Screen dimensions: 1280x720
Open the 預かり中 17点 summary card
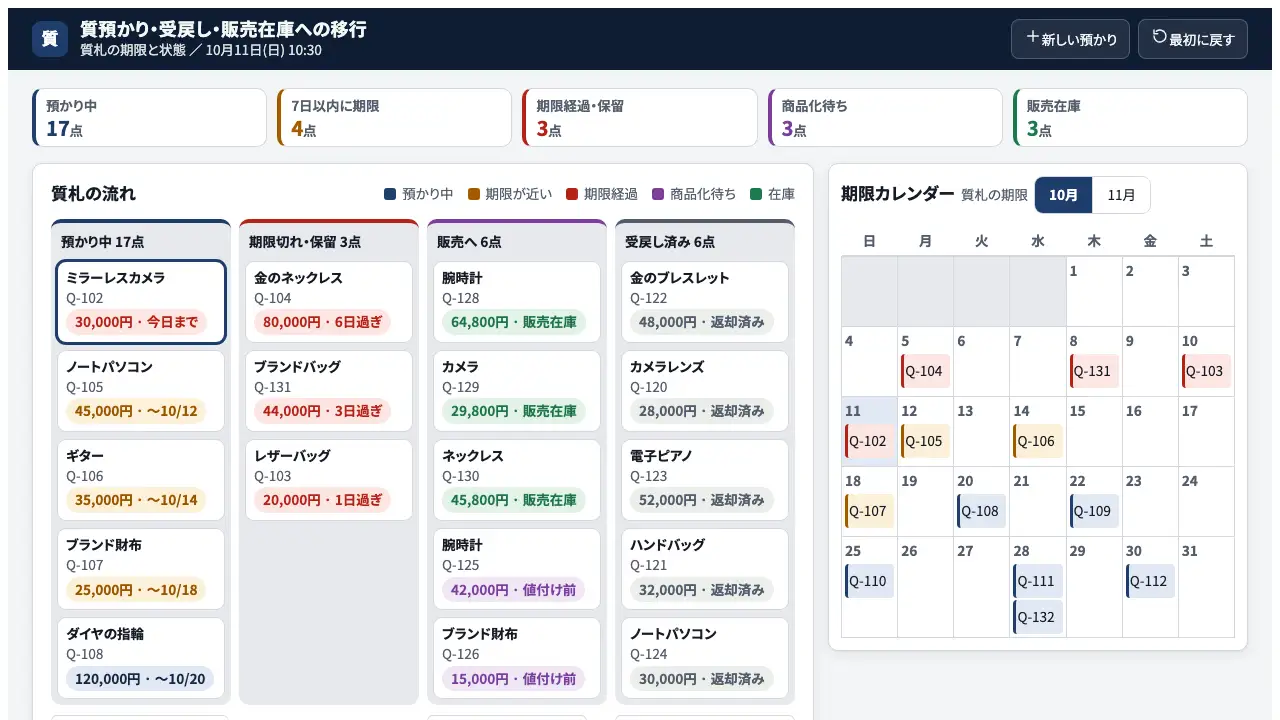point(150,118)
